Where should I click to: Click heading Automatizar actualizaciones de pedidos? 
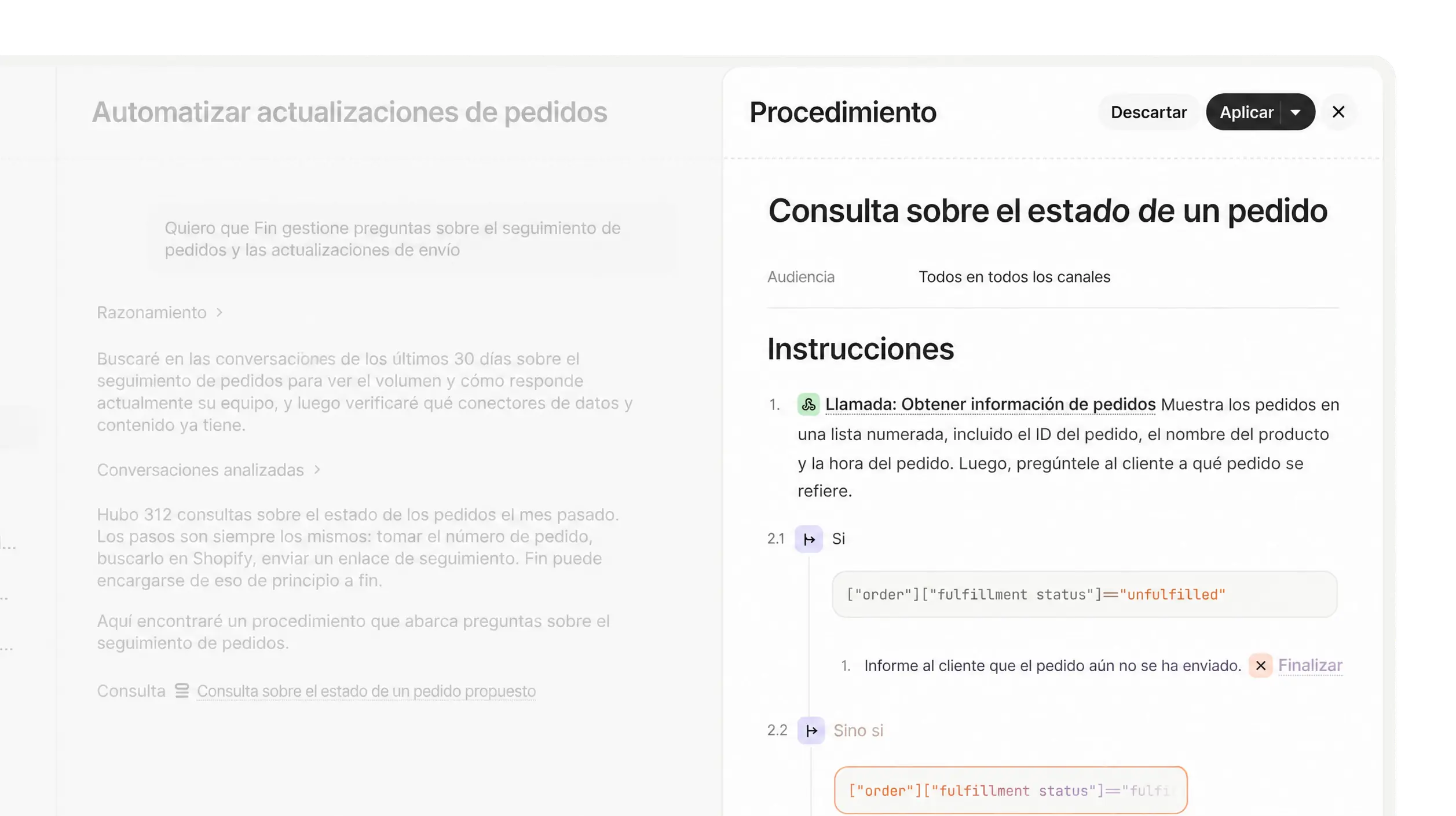[x=349, y=112]
